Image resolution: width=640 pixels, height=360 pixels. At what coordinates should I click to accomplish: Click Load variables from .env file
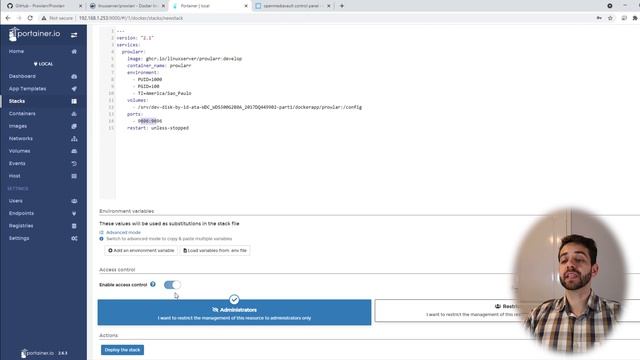click(215, 250)
